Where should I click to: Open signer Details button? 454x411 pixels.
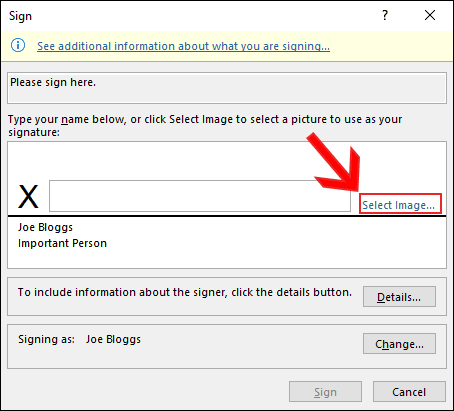[399, 296]
